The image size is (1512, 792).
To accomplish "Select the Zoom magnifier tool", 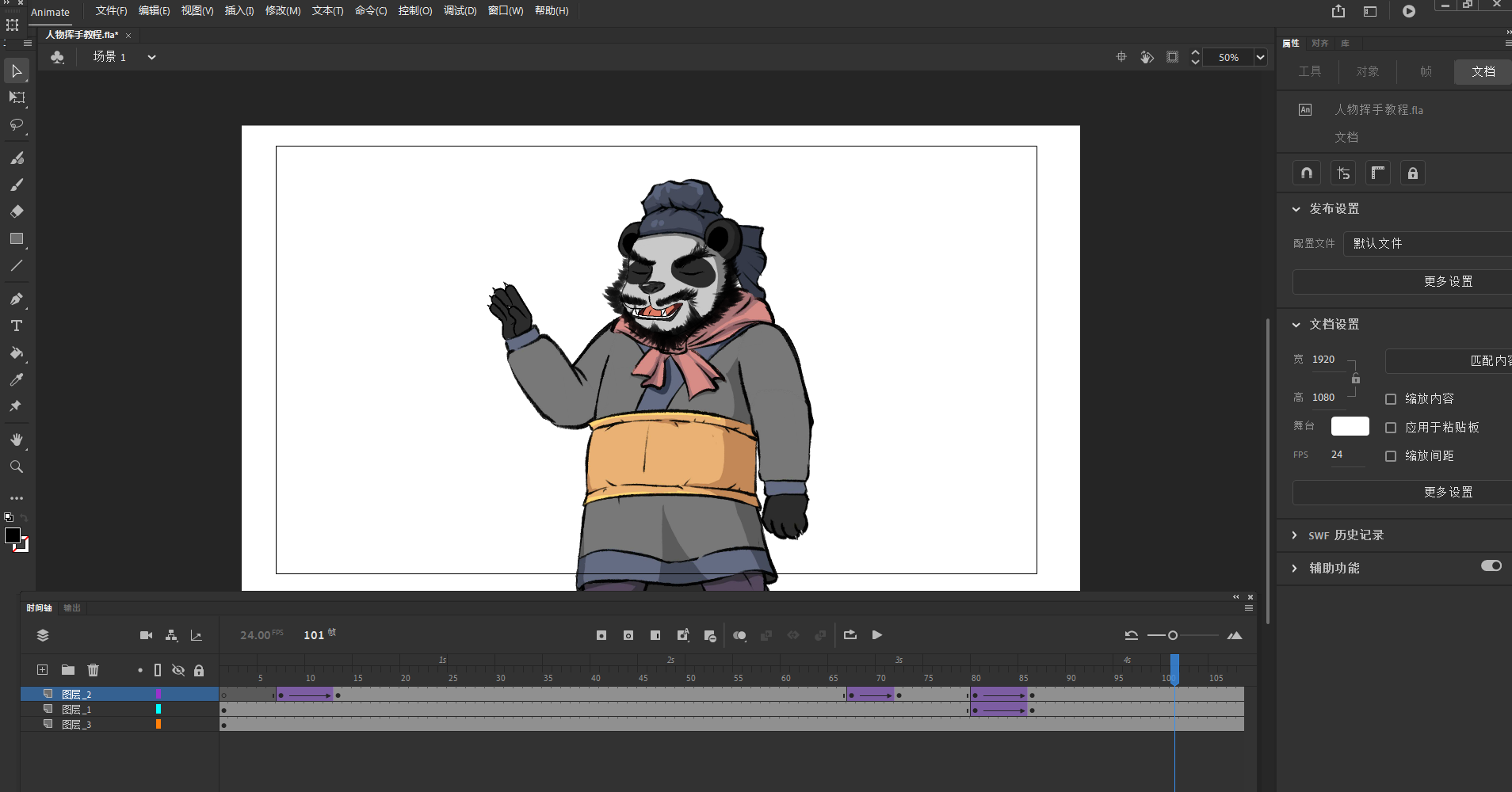I will [17, 466].
